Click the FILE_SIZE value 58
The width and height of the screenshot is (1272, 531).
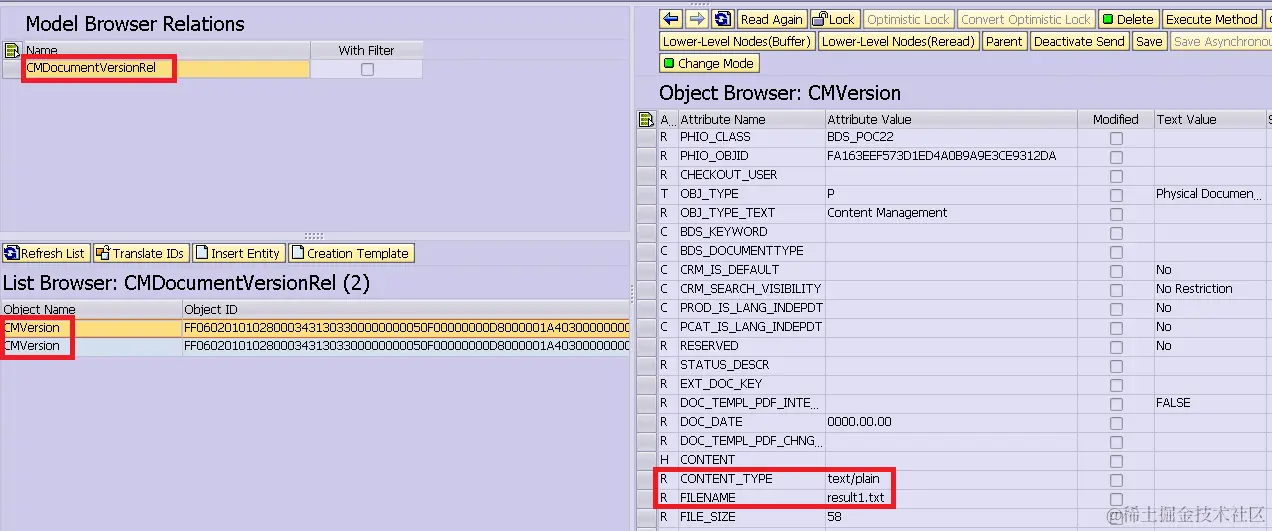[835, 517]
